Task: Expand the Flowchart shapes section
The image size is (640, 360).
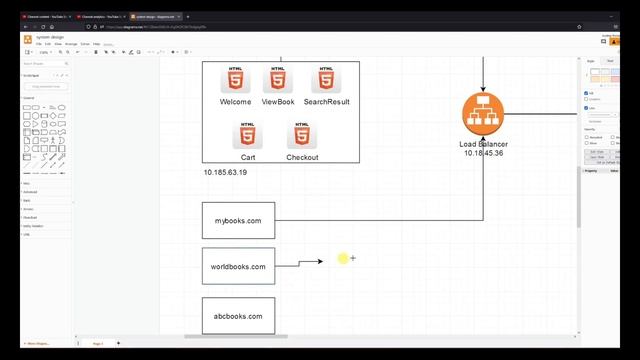Action: (29, 218)
